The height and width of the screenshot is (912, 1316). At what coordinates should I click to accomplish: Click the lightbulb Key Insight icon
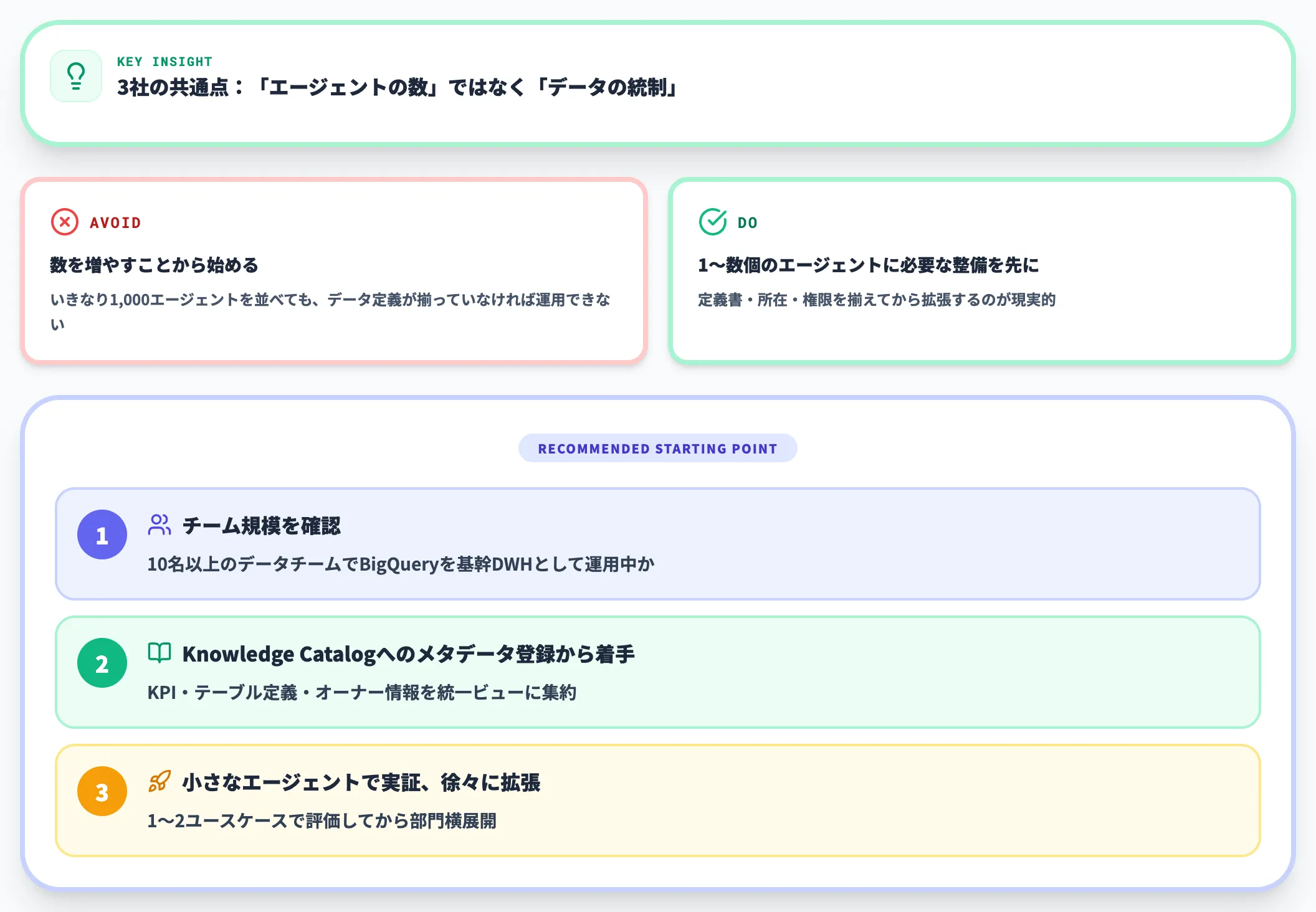(x=75, y=75)
